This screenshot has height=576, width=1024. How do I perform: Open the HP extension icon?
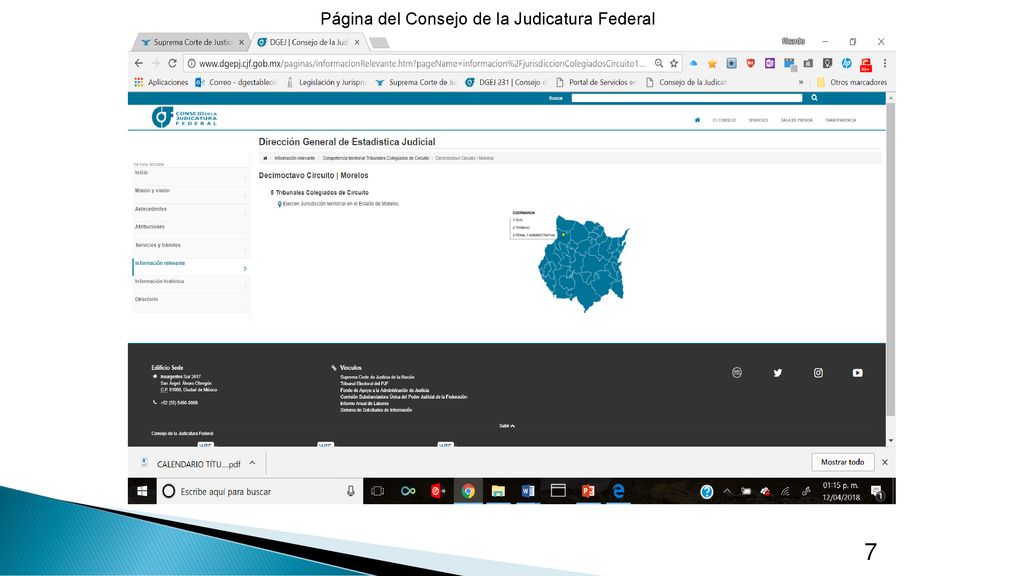click(x=846, y=63)
